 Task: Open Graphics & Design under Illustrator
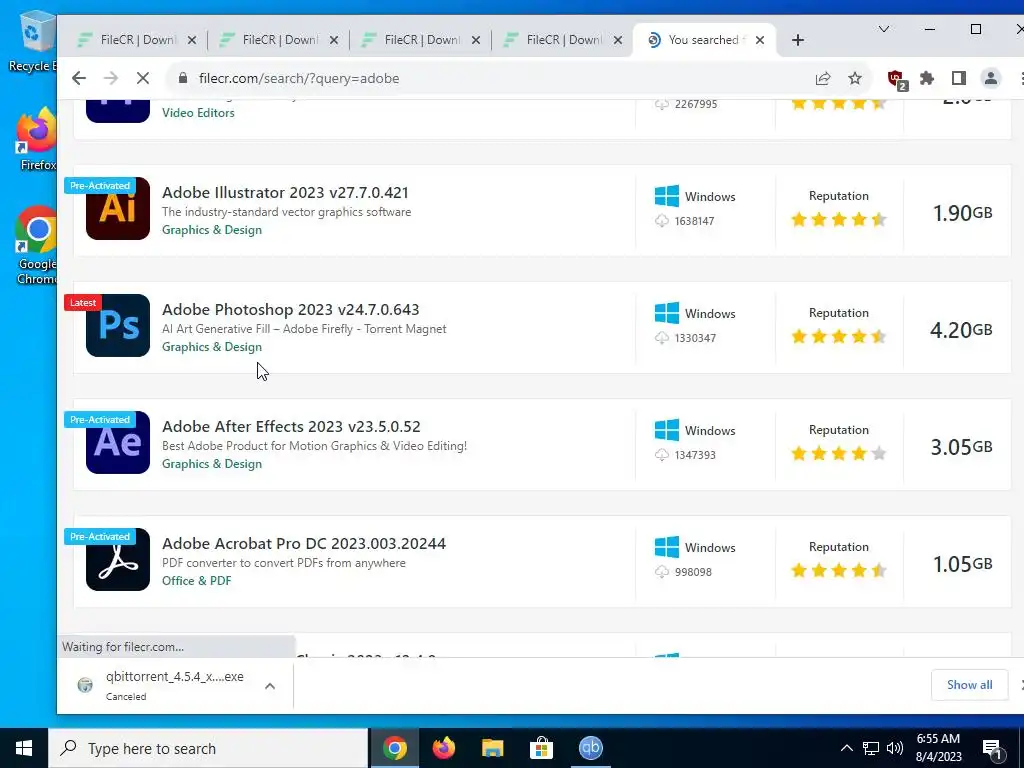(x=212, y=230)
